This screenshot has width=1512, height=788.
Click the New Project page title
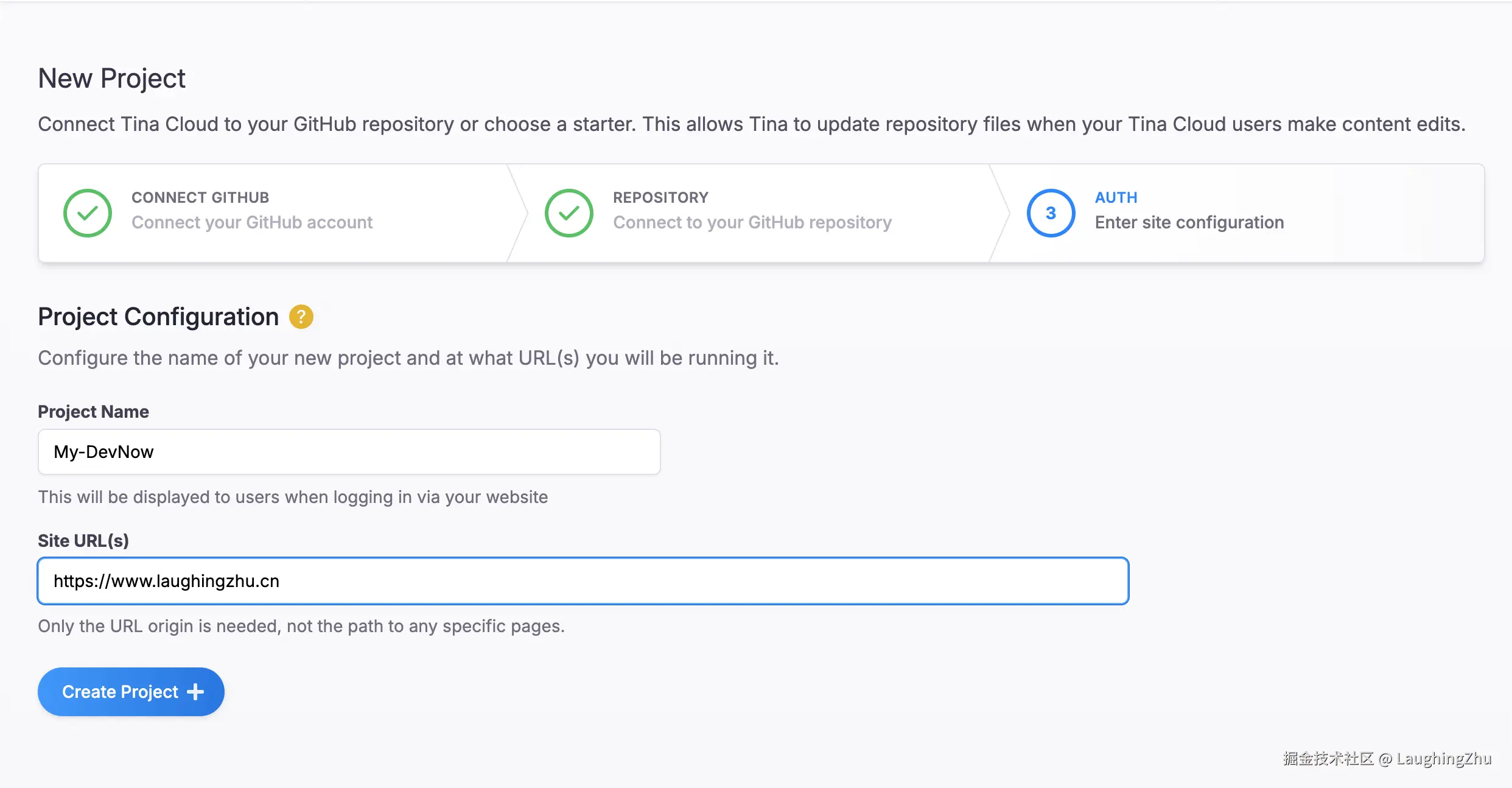(x=112, y=79)
